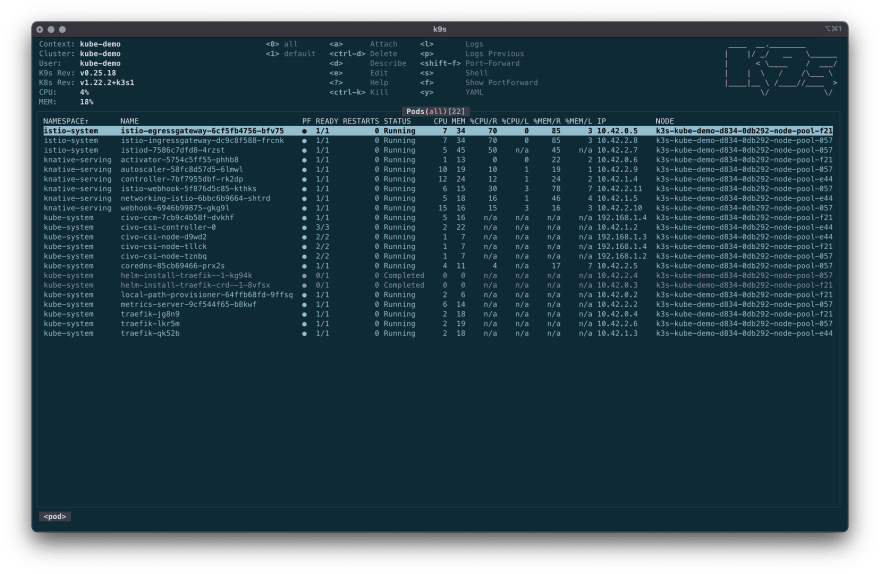
Task: Select the activator-5754c5ff55-phhb8 pod
Action: pyautogui.click(x=438, y=160)
